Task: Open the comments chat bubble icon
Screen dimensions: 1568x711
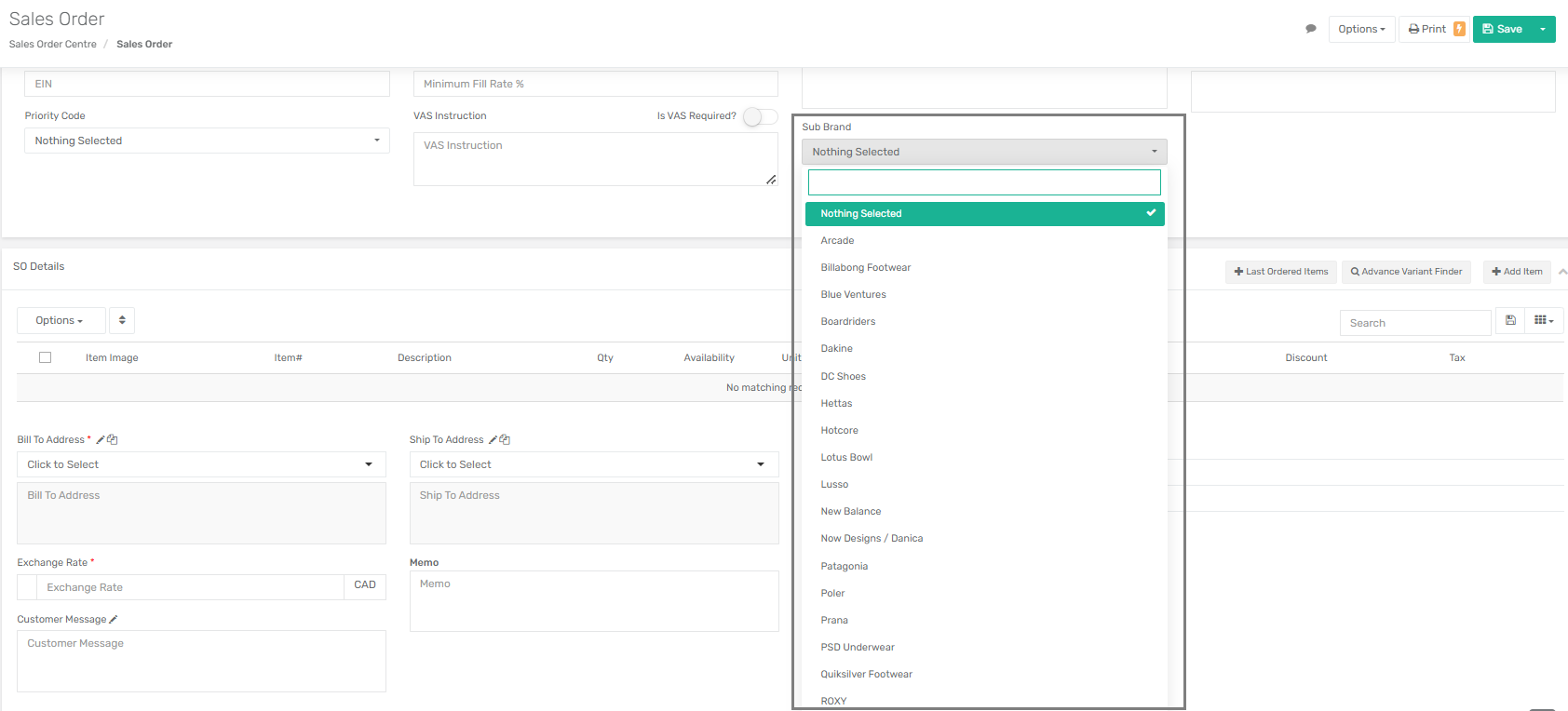Action: [1311, 29]
